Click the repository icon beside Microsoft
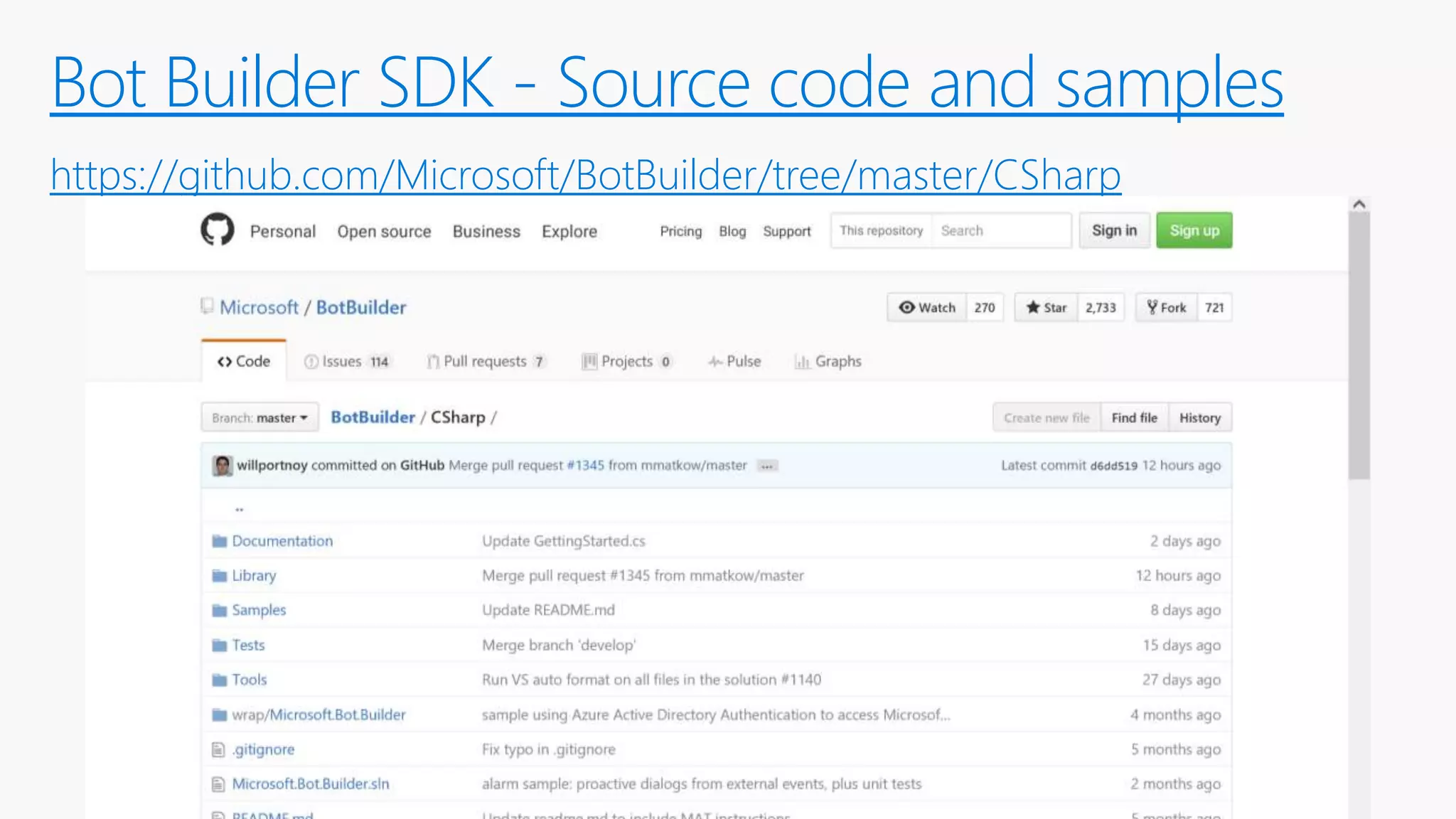The image size is (1456, 819). tap(207, 306)
